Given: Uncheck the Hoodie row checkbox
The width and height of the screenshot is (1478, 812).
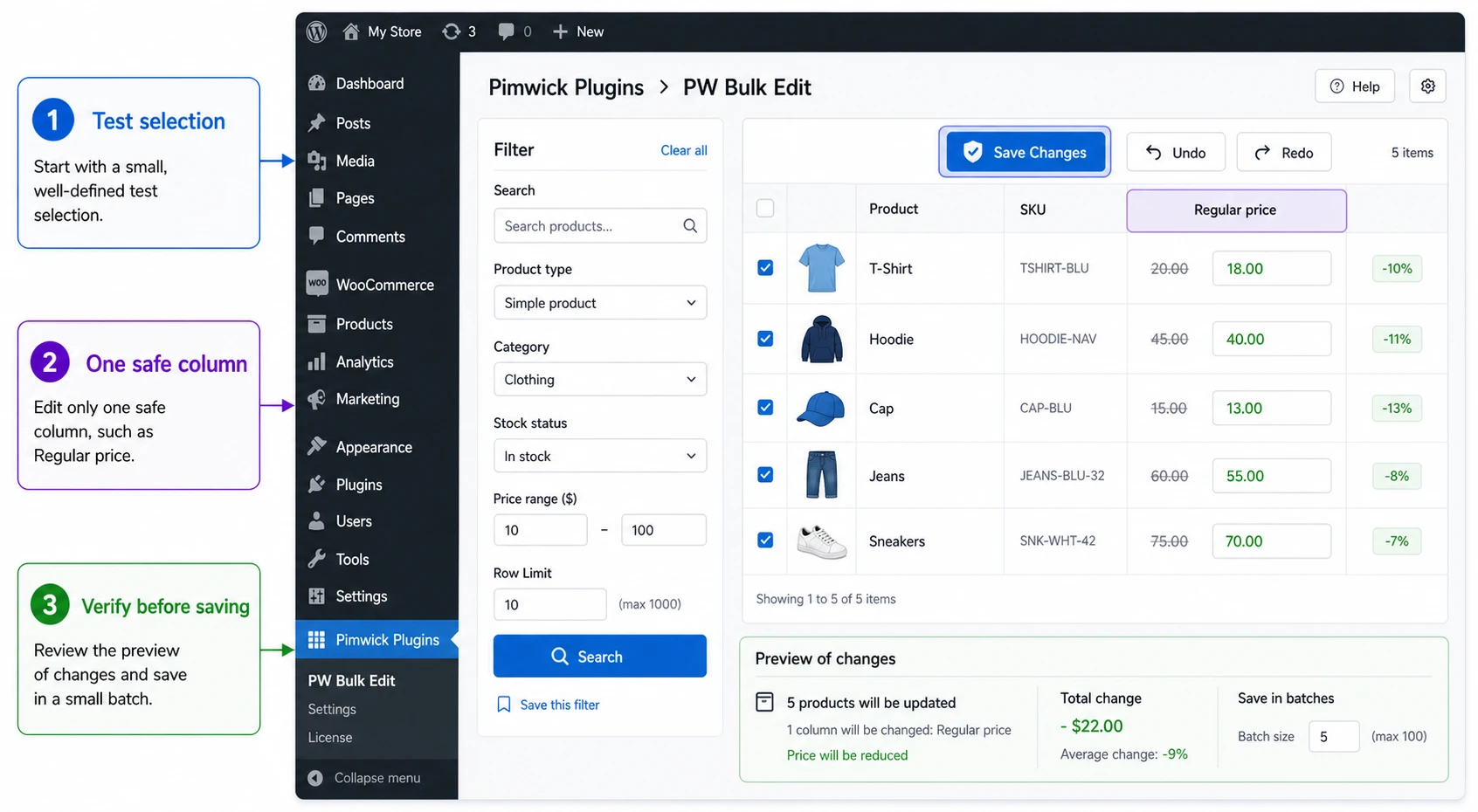Looking at the screenshot, I should click(x=765, y=339).
